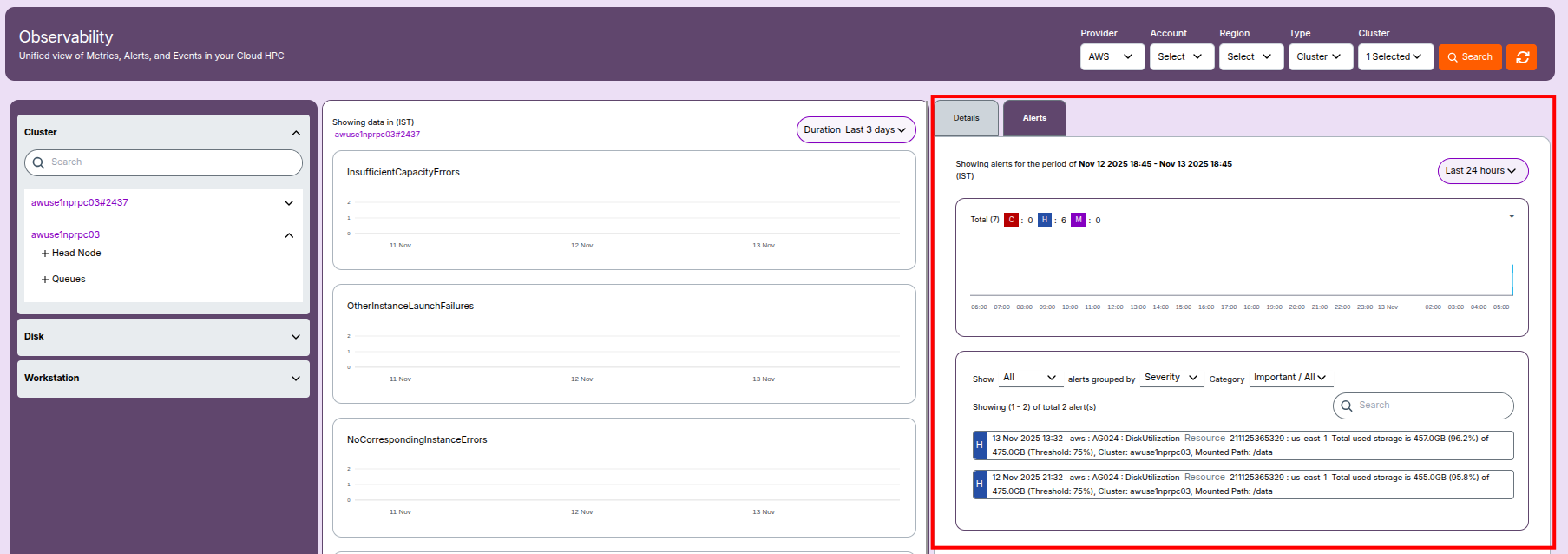
Task: Open the Provider AWS dropdown
Action: (1112, 57)
